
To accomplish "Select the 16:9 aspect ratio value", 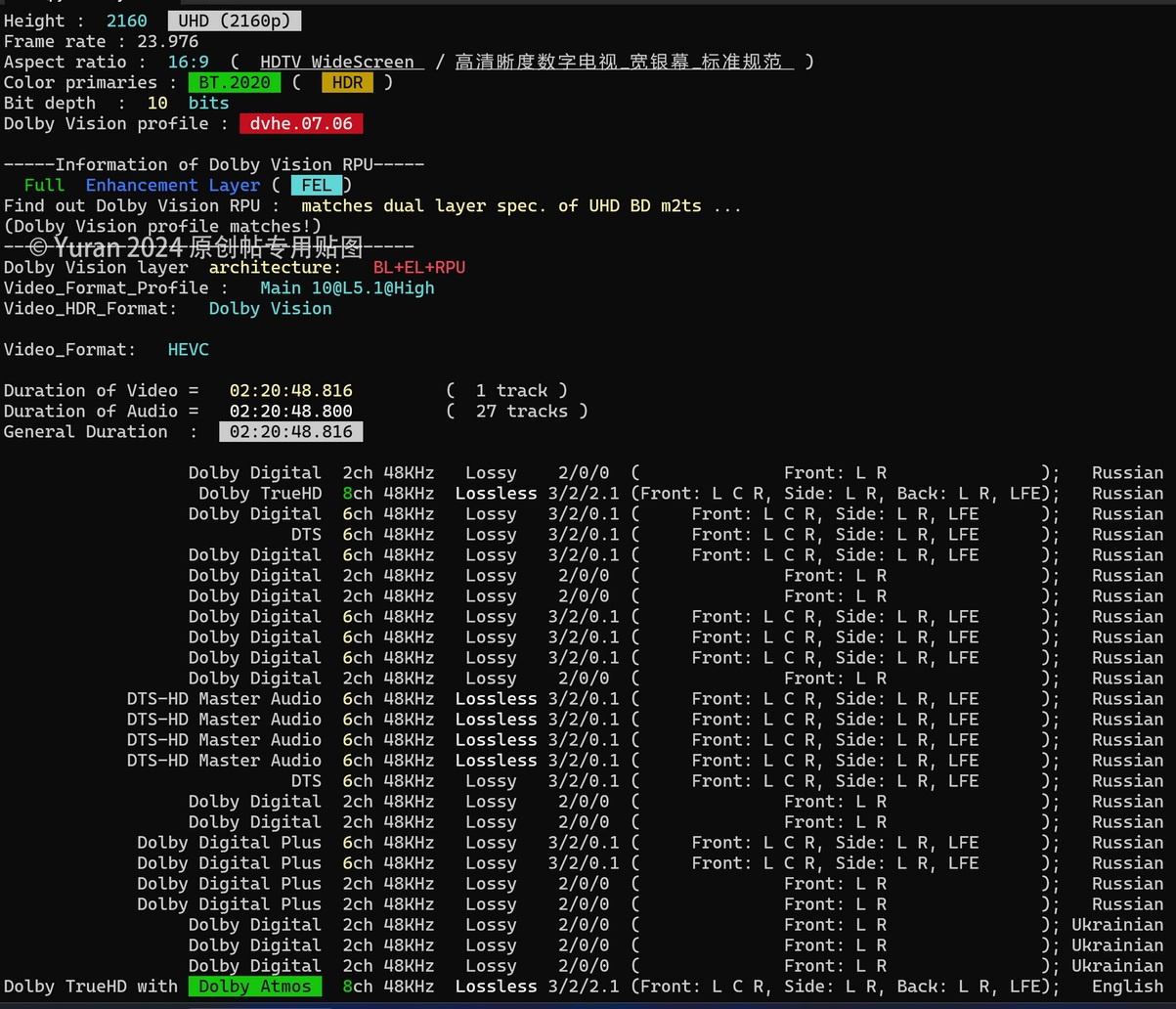I will [189, 62].
